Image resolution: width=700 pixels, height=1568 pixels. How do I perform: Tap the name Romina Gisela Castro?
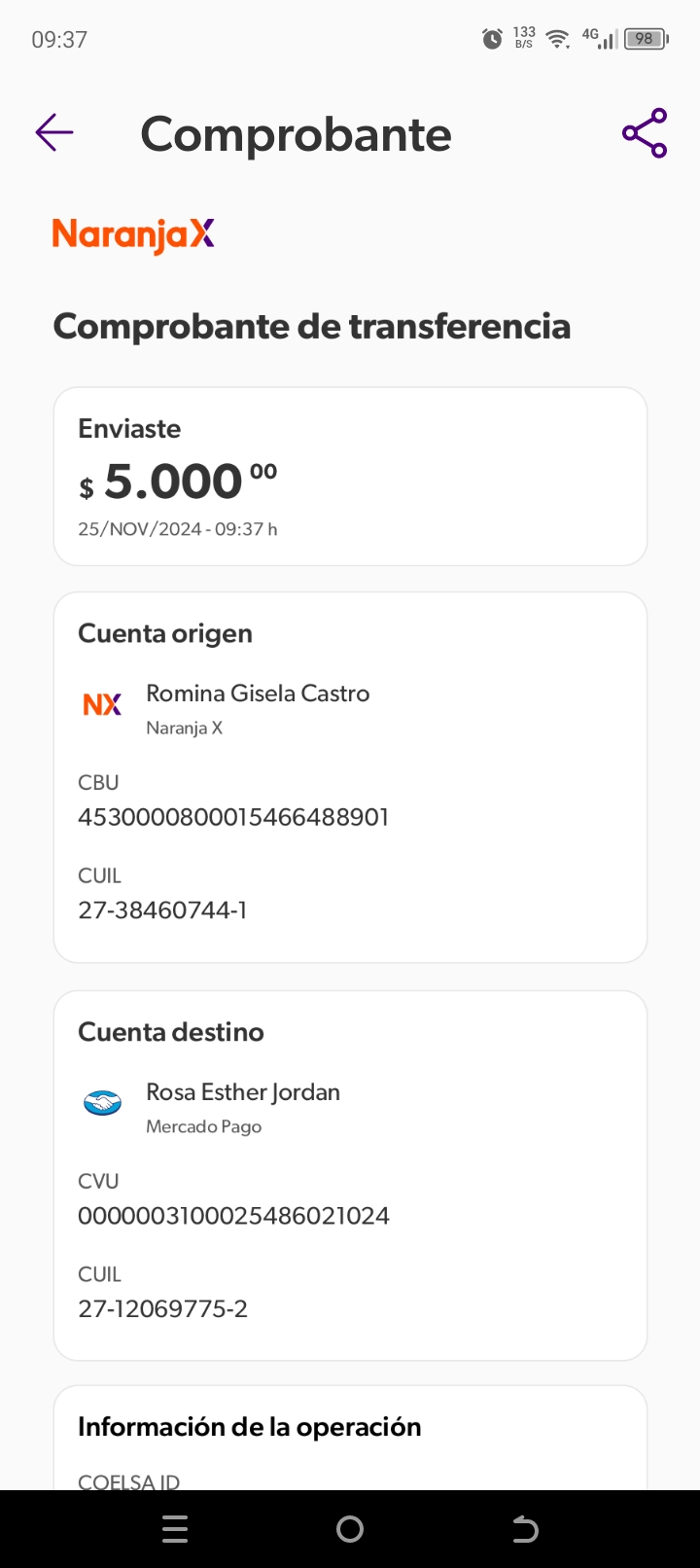pos(258,694)
